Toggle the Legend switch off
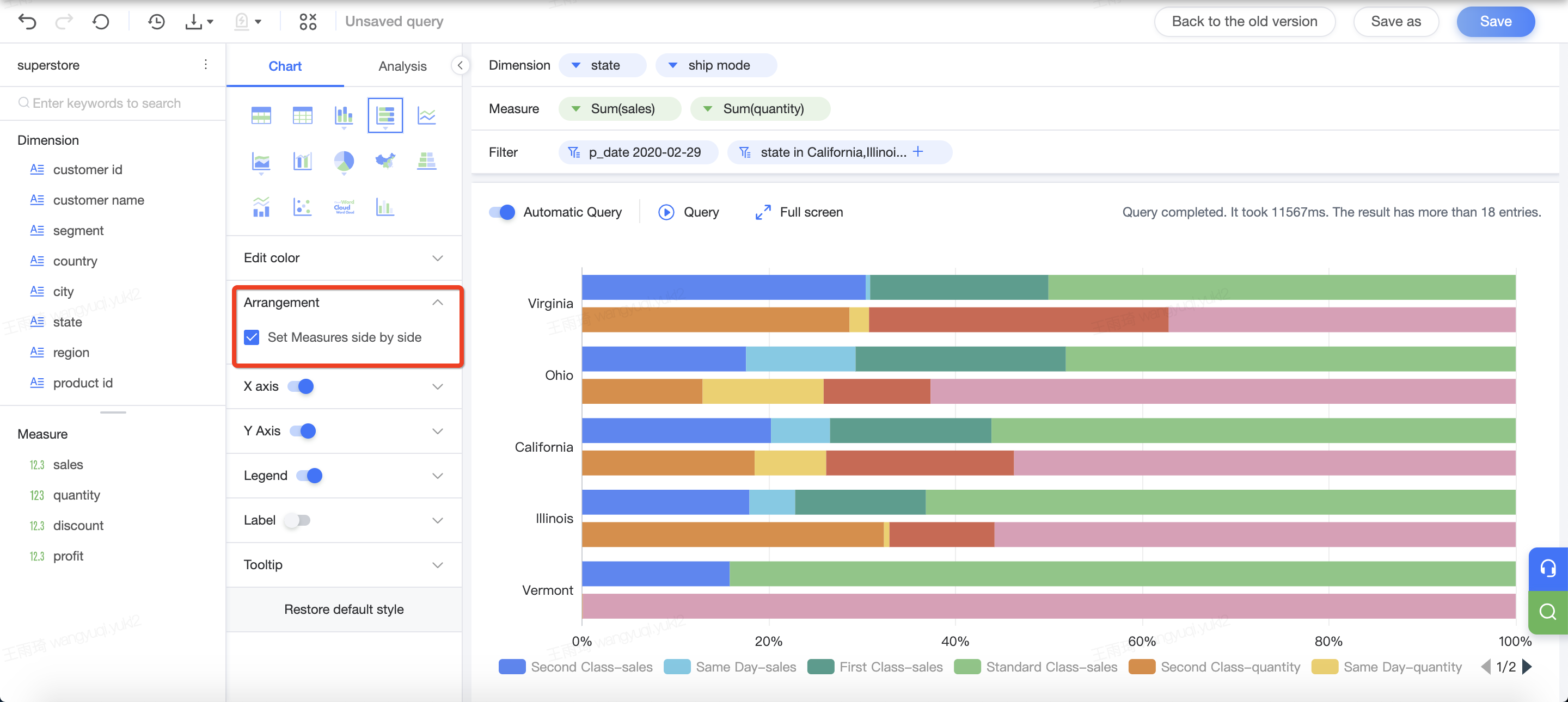The width and height of the screenshot is (1568, 702). pos(309,475)
